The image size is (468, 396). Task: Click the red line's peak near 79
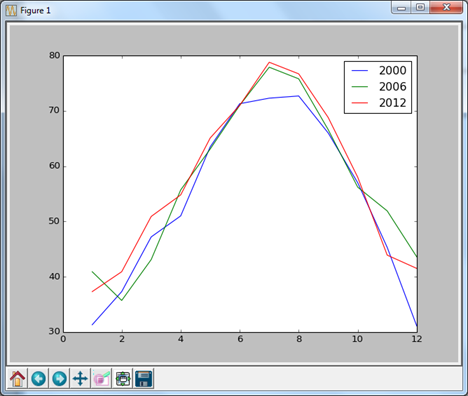coord(269,62)
